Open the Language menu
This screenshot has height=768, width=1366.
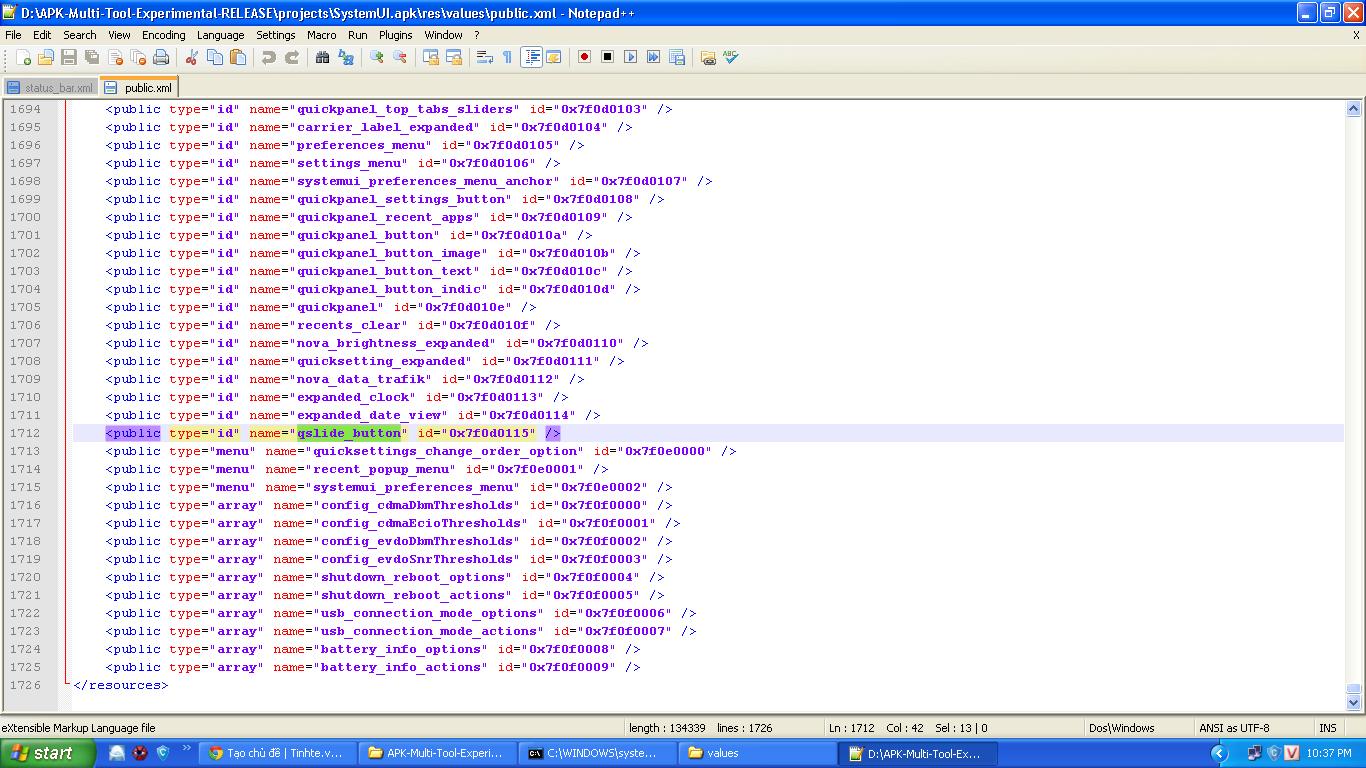click(x=221, y=35)
